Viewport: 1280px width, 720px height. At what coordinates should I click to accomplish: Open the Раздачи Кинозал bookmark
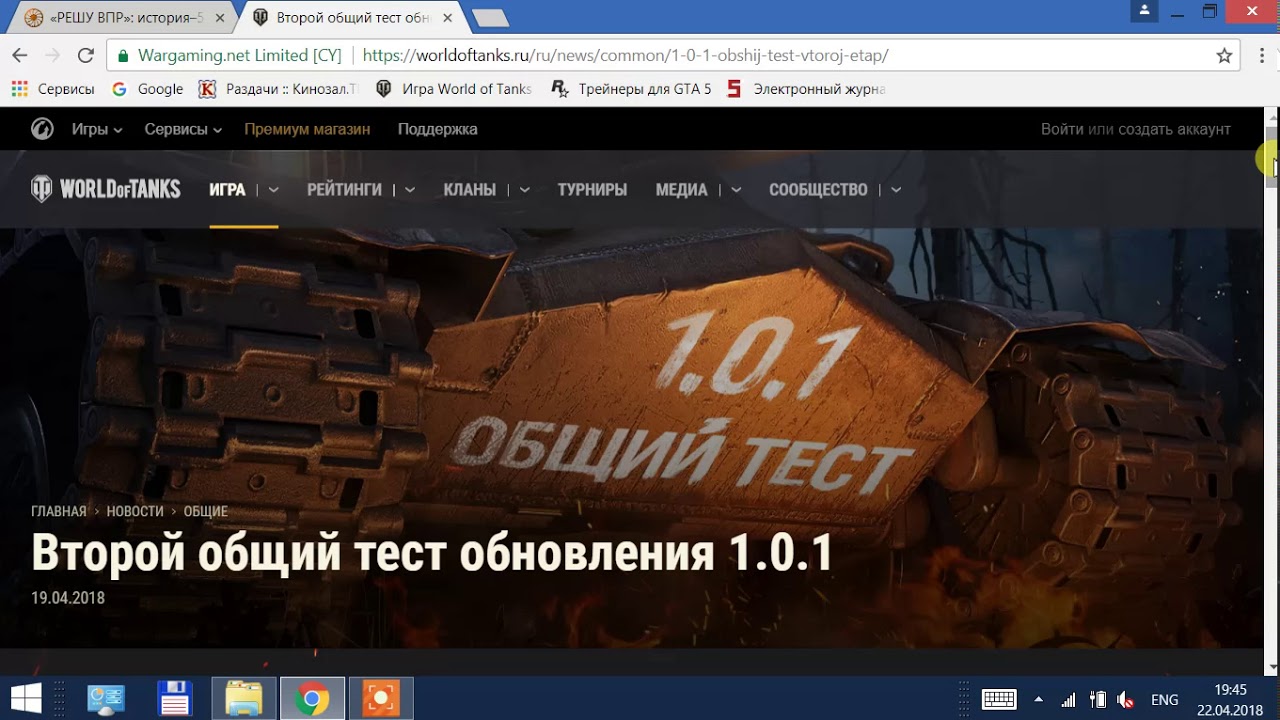coord(278,89)
